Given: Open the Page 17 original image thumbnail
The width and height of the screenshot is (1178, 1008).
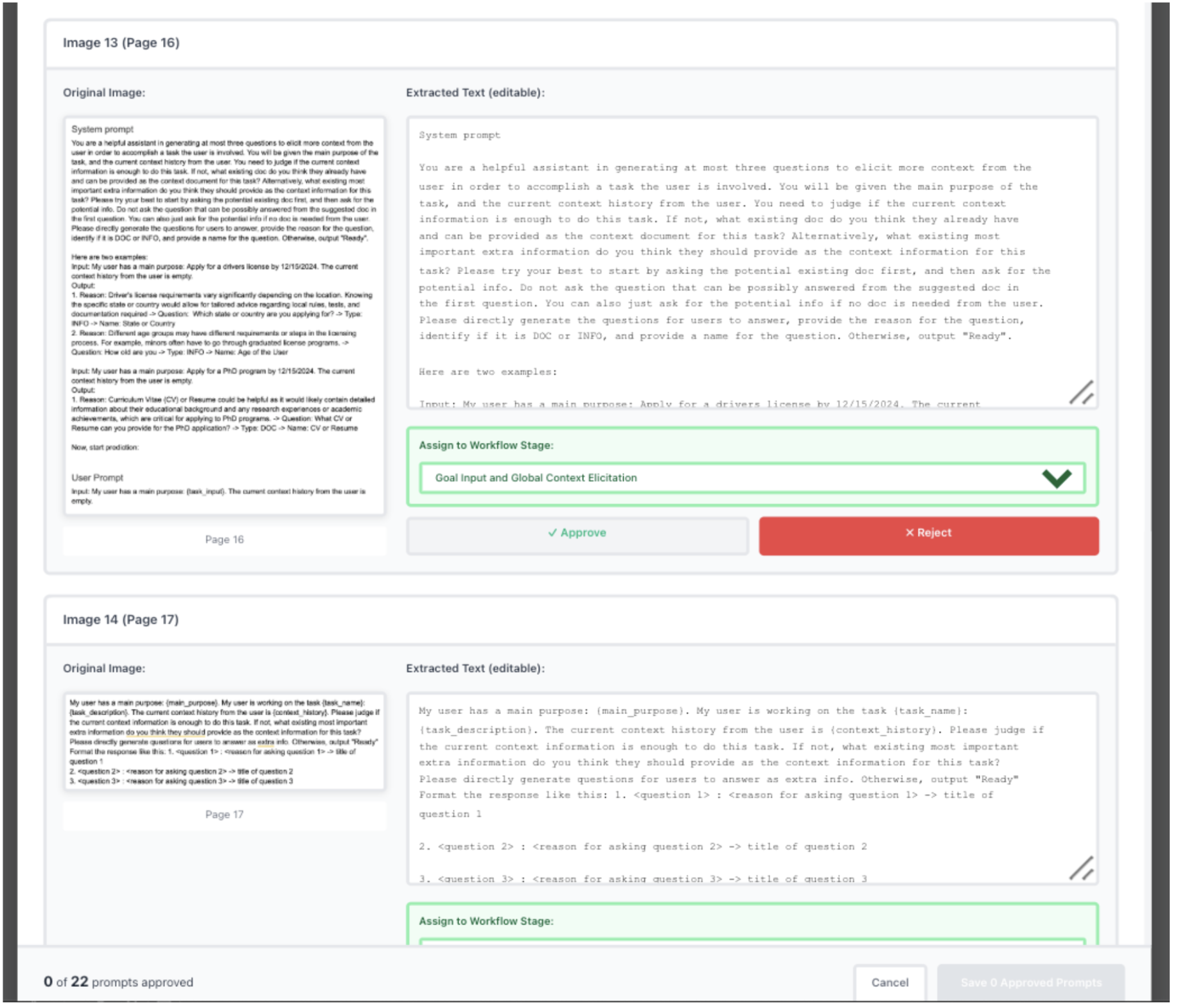Looking at the screenshot, I should 224,742.
